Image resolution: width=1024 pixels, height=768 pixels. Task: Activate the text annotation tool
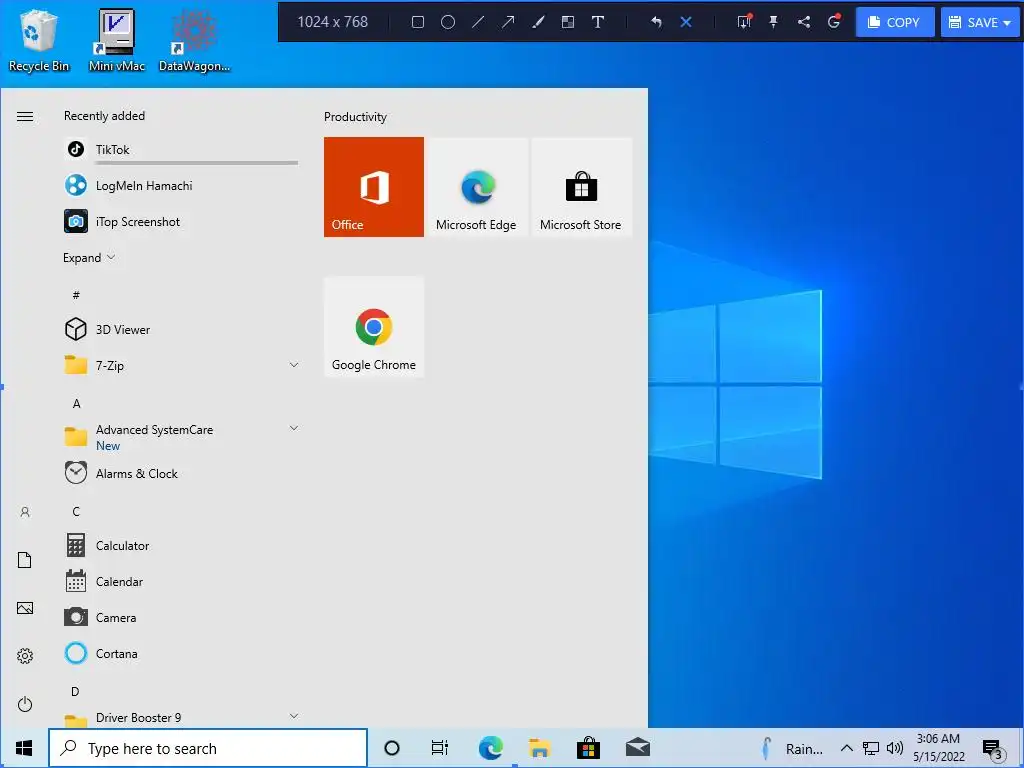tap(598, 22)
